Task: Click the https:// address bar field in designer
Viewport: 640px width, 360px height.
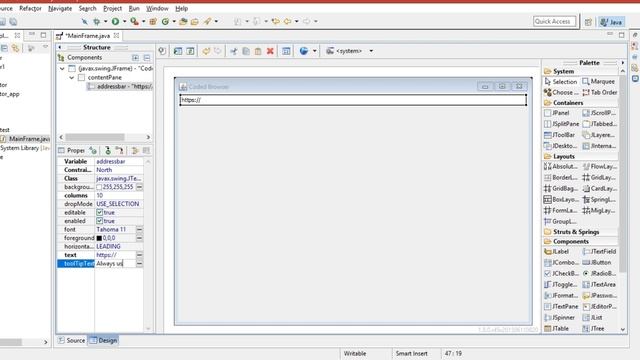Action: pos(353,100)
